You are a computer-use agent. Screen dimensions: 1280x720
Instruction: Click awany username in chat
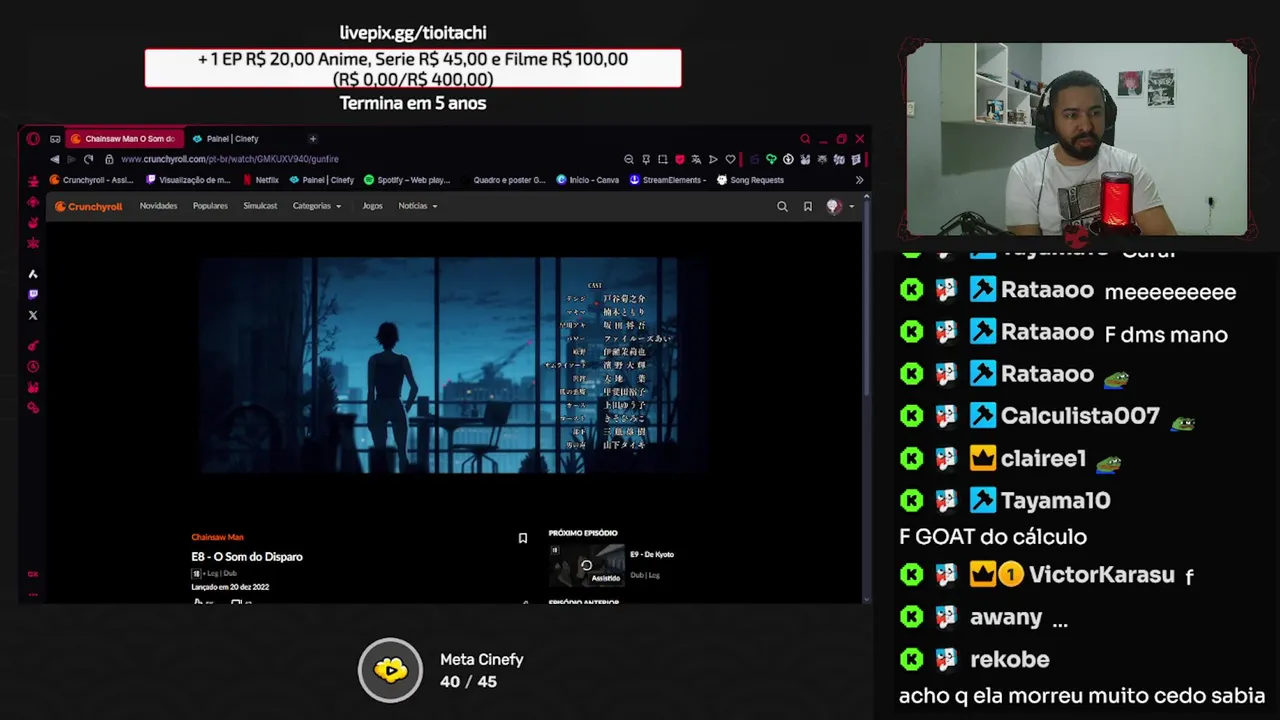click(1006, 617)
